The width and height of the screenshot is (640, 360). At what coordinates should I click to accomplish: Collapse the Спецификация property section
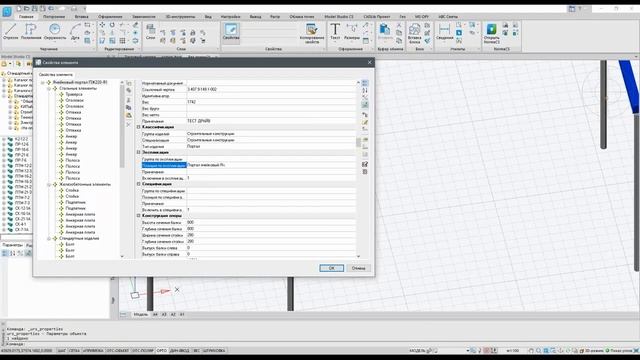tap(138, 184)
